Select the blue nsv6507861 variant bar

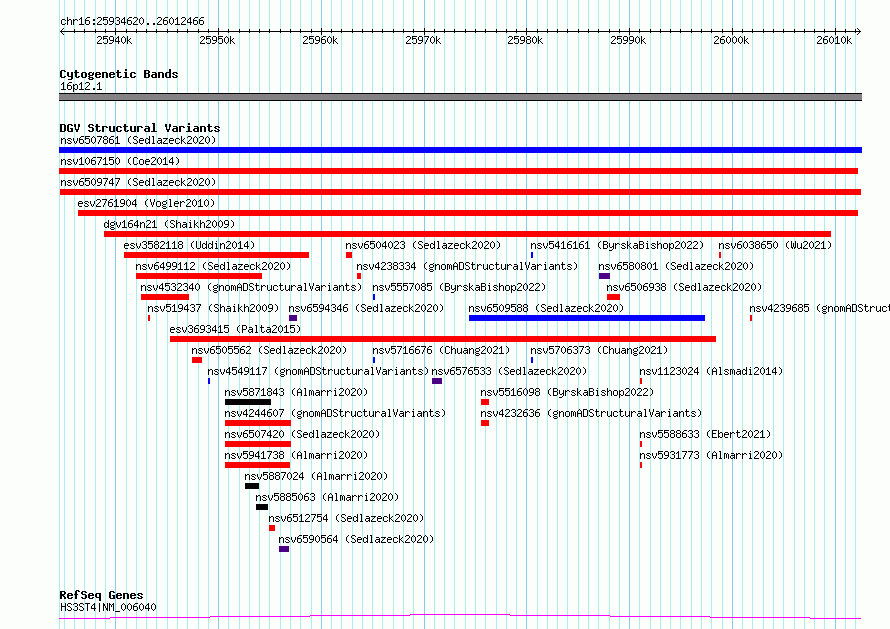[460, 150]
